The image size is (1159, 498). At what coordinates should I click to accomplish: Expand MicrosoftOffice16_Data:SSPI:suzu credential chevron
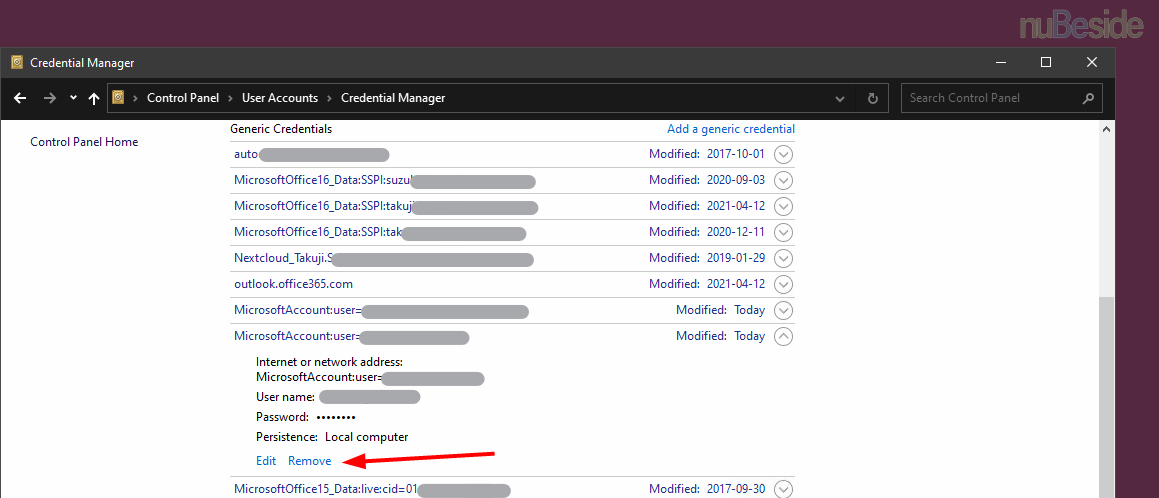tap(784, 180)
